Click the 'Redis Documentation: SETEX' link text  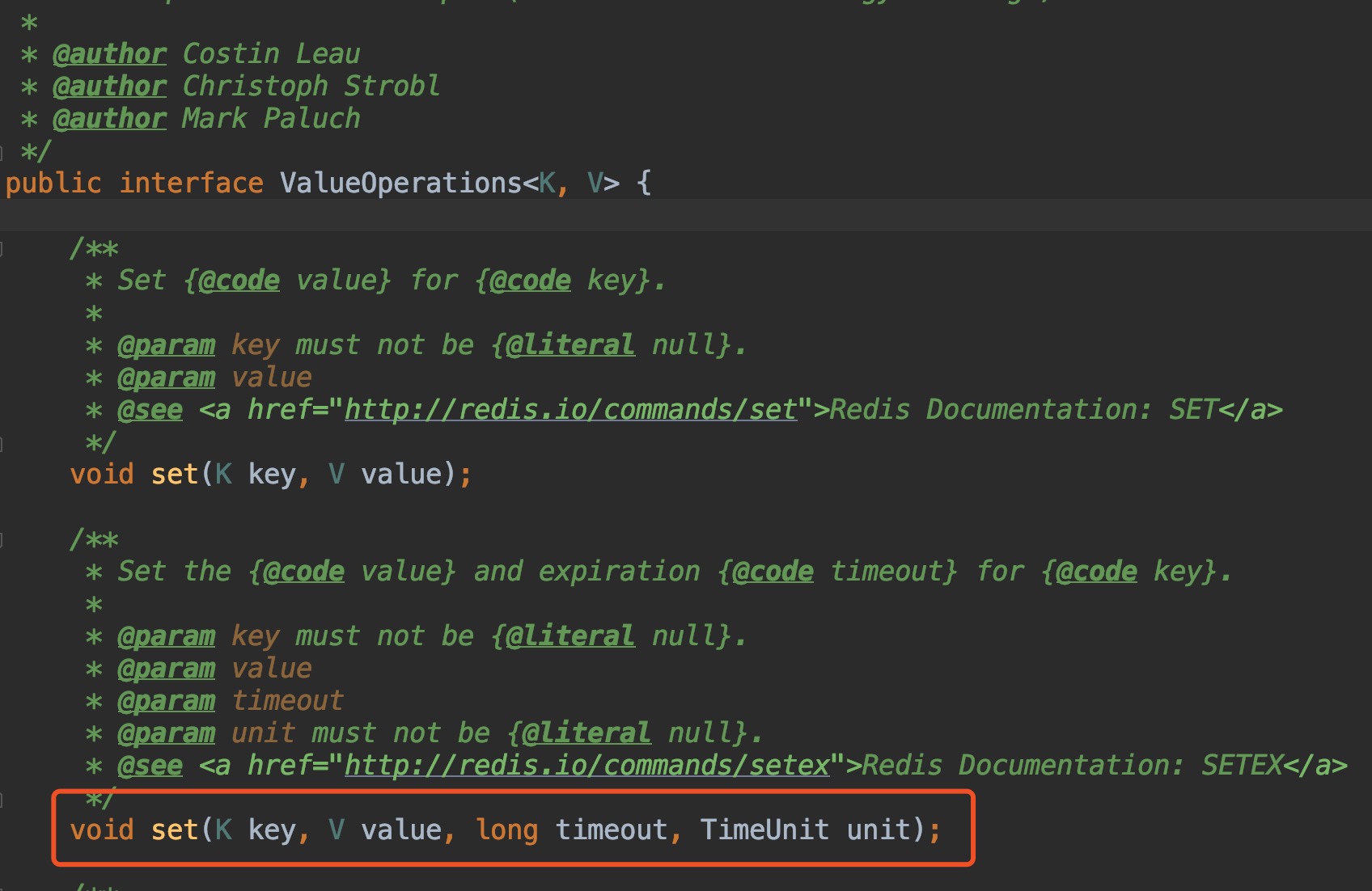tap(1072, 766)
